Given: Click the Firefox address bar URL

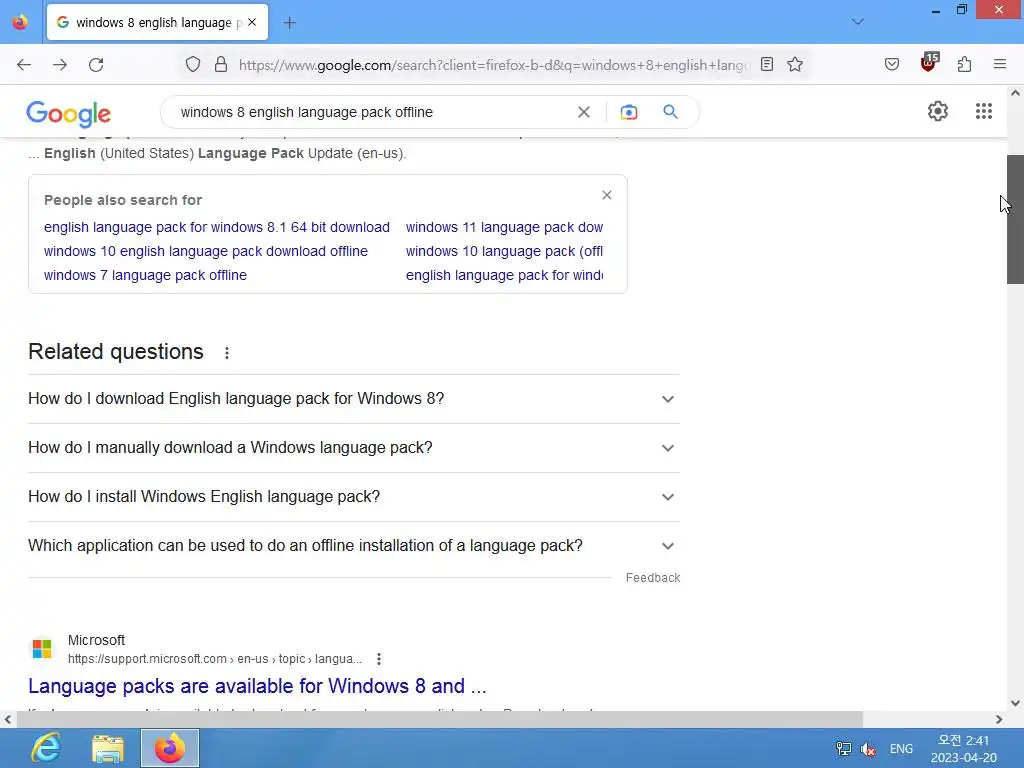Looking at the screenshot, I should pos(494,65).
